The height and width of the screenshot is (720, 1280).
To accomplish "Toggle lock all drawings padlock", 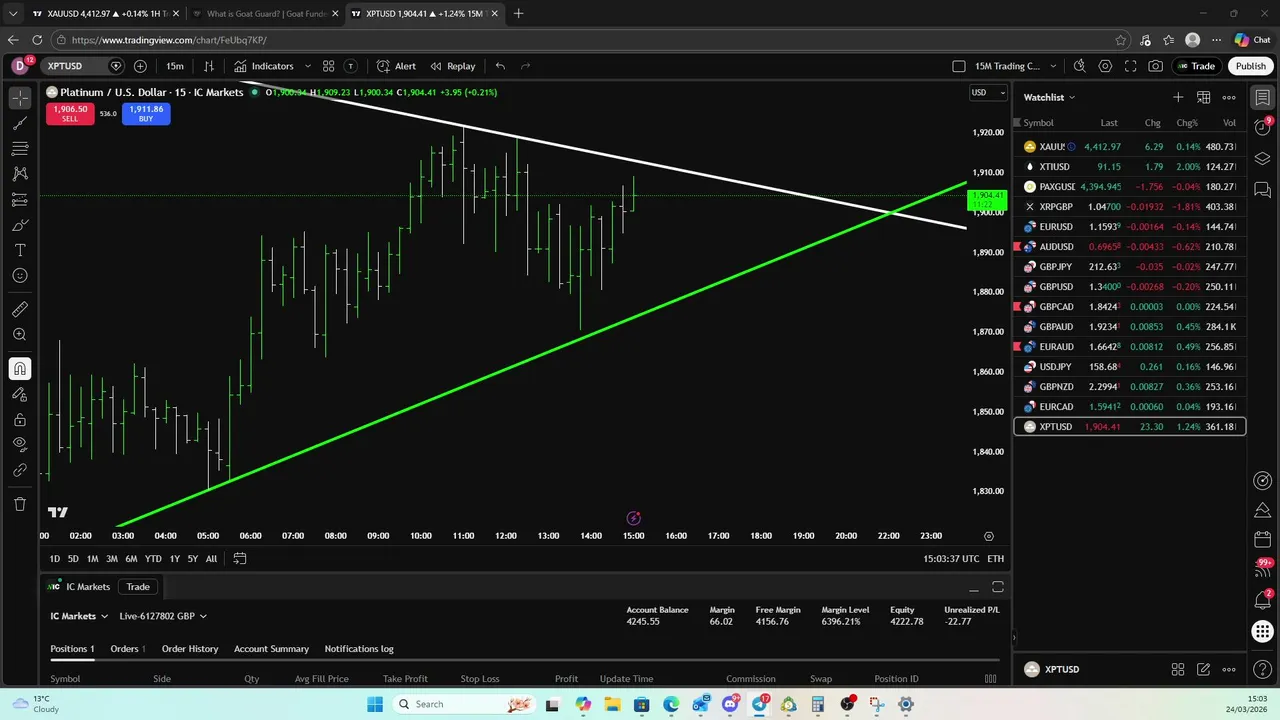I will [20, 420].
